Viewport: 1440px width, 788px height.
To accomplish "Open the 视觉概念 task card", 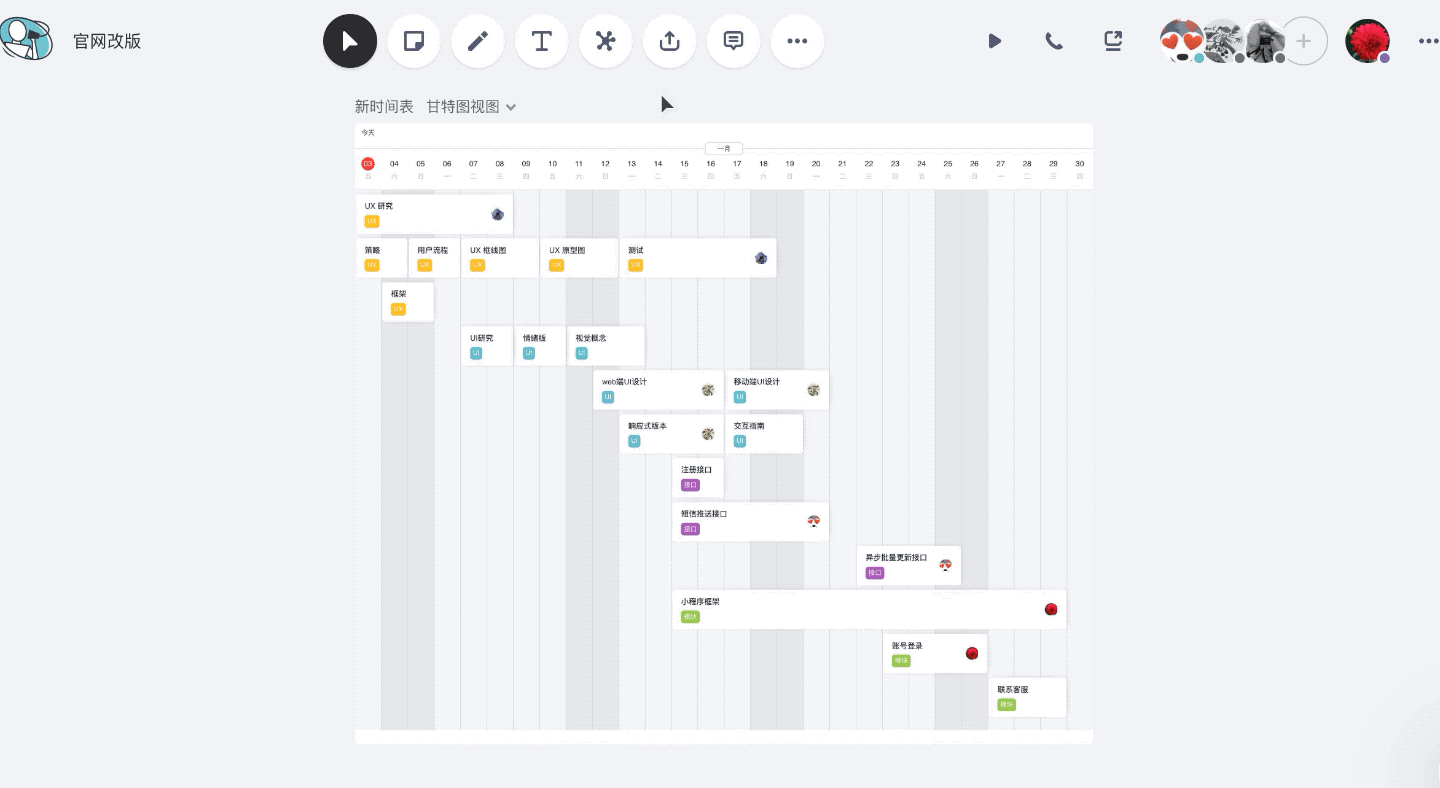I will [606, 346].
